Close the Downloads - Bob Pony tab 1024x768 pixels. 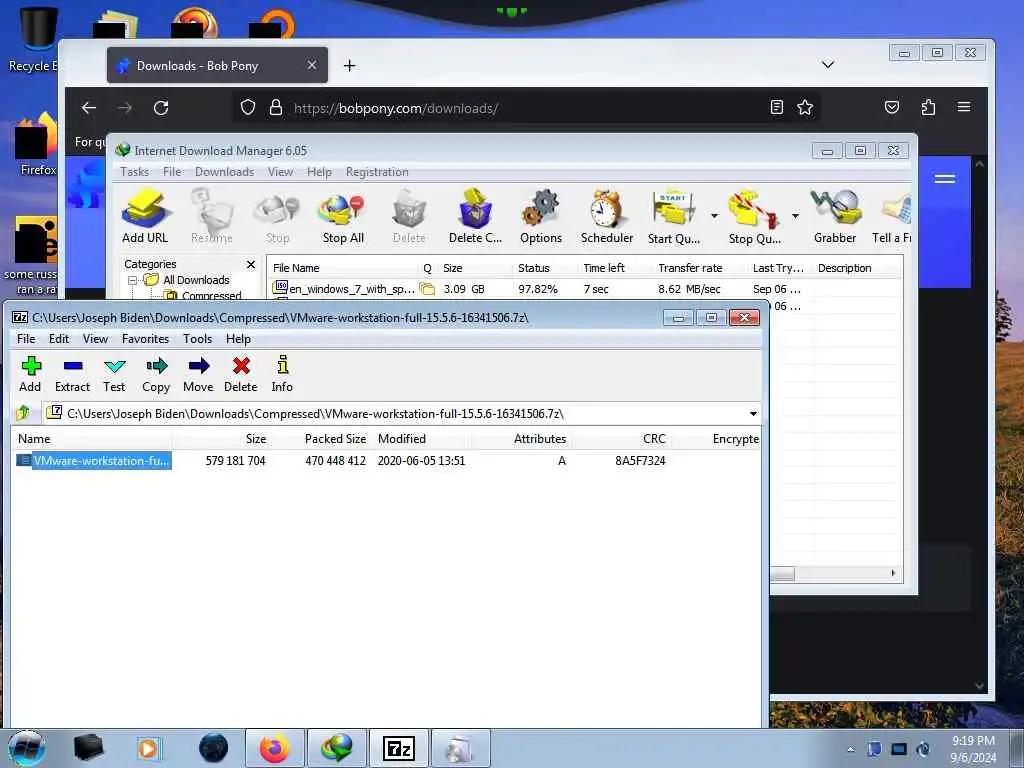click(312, 65)
